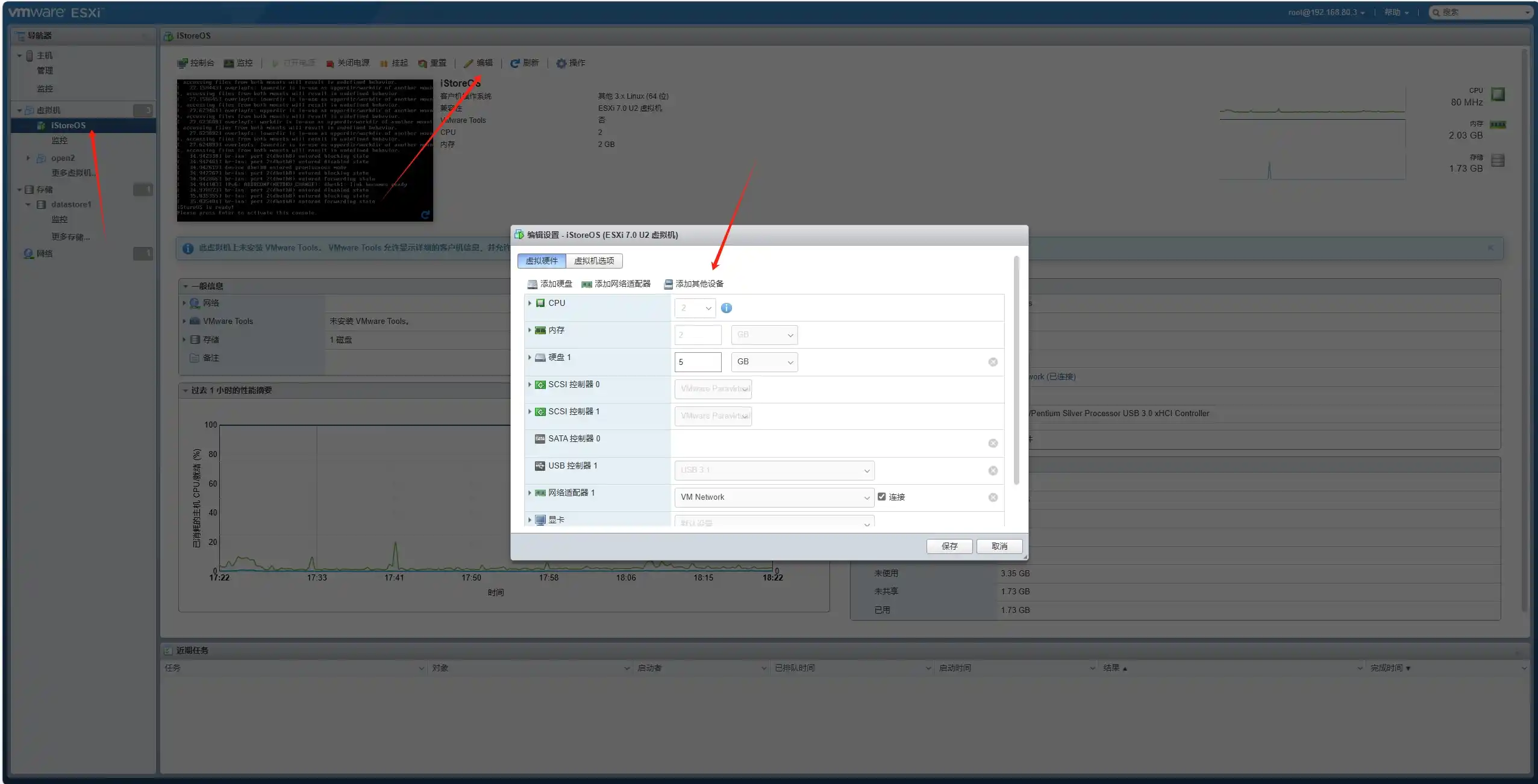Viewport: 1538px width, 784px height.
Task: Click the 挂起 suspend toolbar button
Action: [x=394, y=63]
